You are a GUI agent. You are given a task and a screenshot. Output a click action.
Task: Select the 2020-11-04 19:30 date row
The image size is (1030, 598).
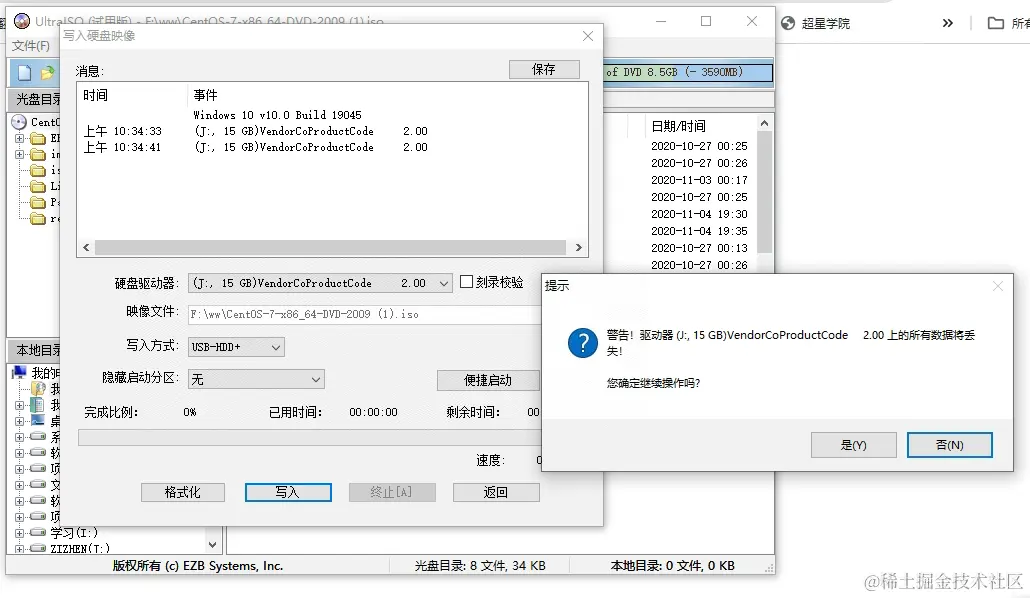point(699,214)
